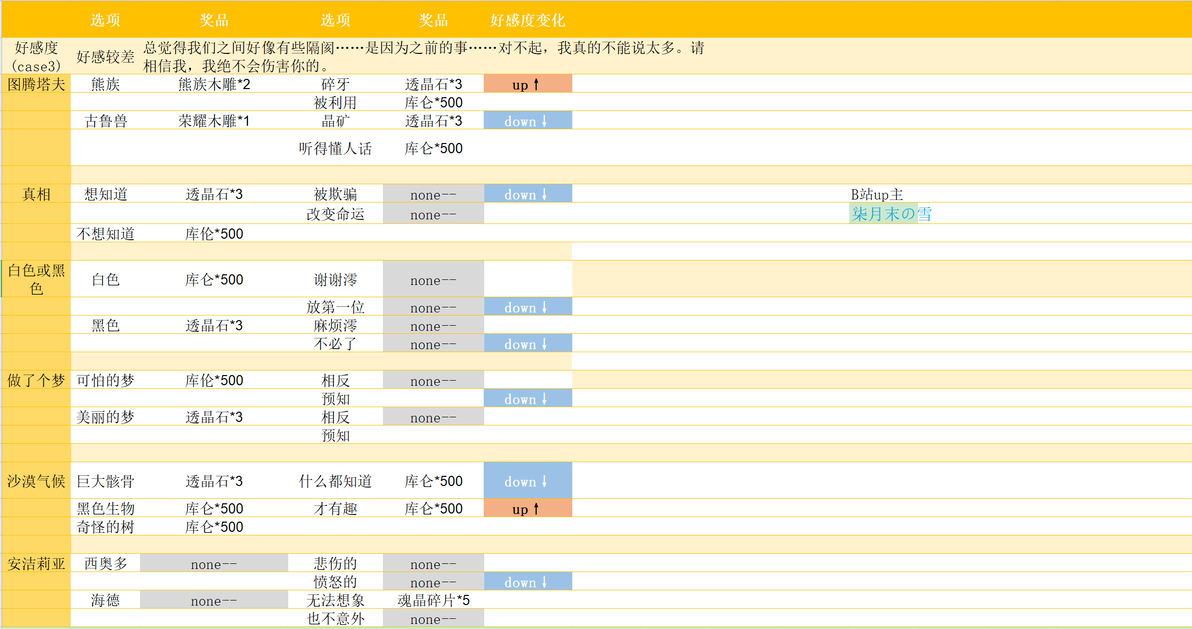Image resolution: width=1192 pixels, height=629 pixels.
Task: Click the 也不意外 option cell
Action: click(335, 618)
